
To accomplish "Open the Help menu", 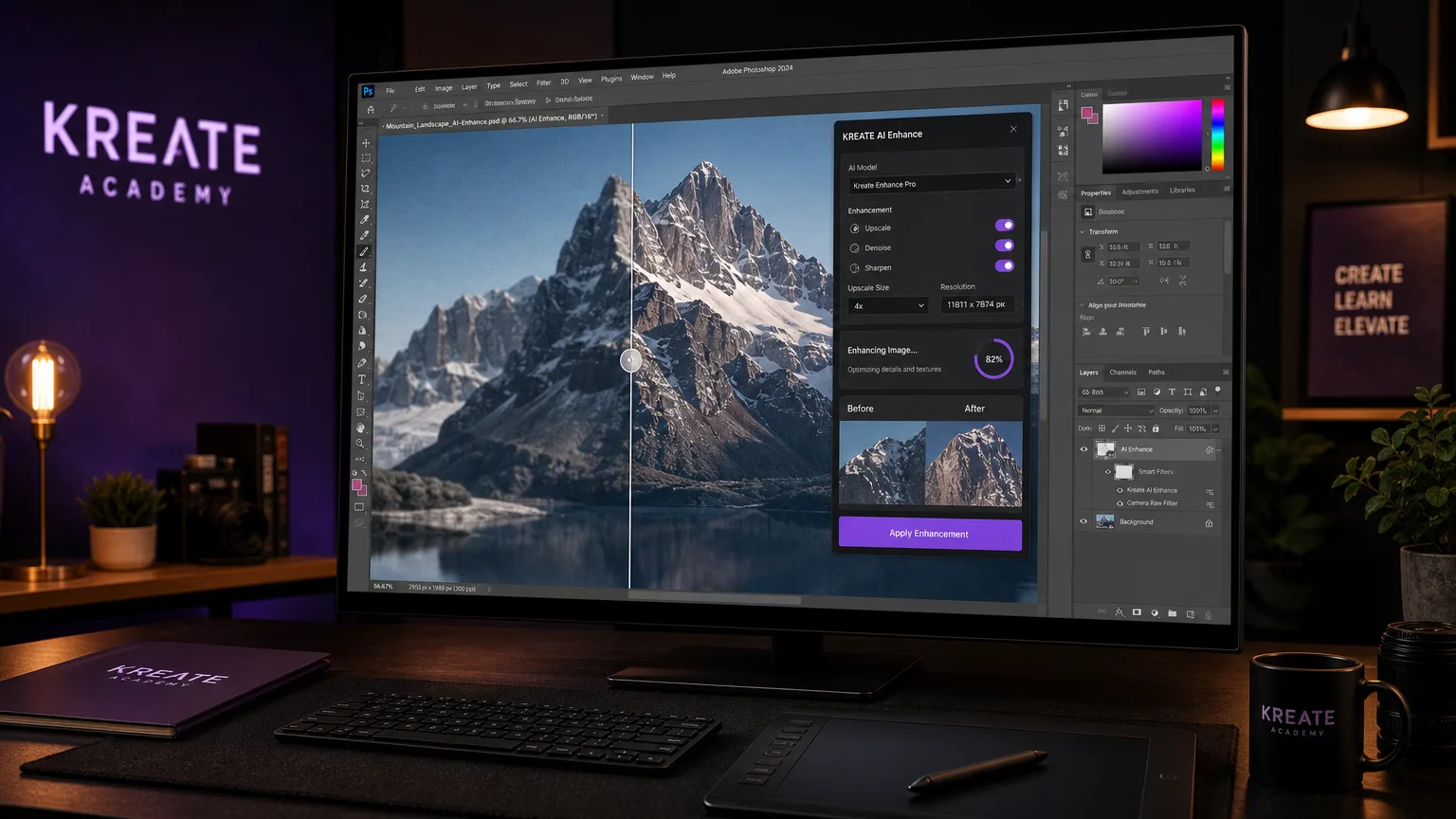I will (669, 76).
